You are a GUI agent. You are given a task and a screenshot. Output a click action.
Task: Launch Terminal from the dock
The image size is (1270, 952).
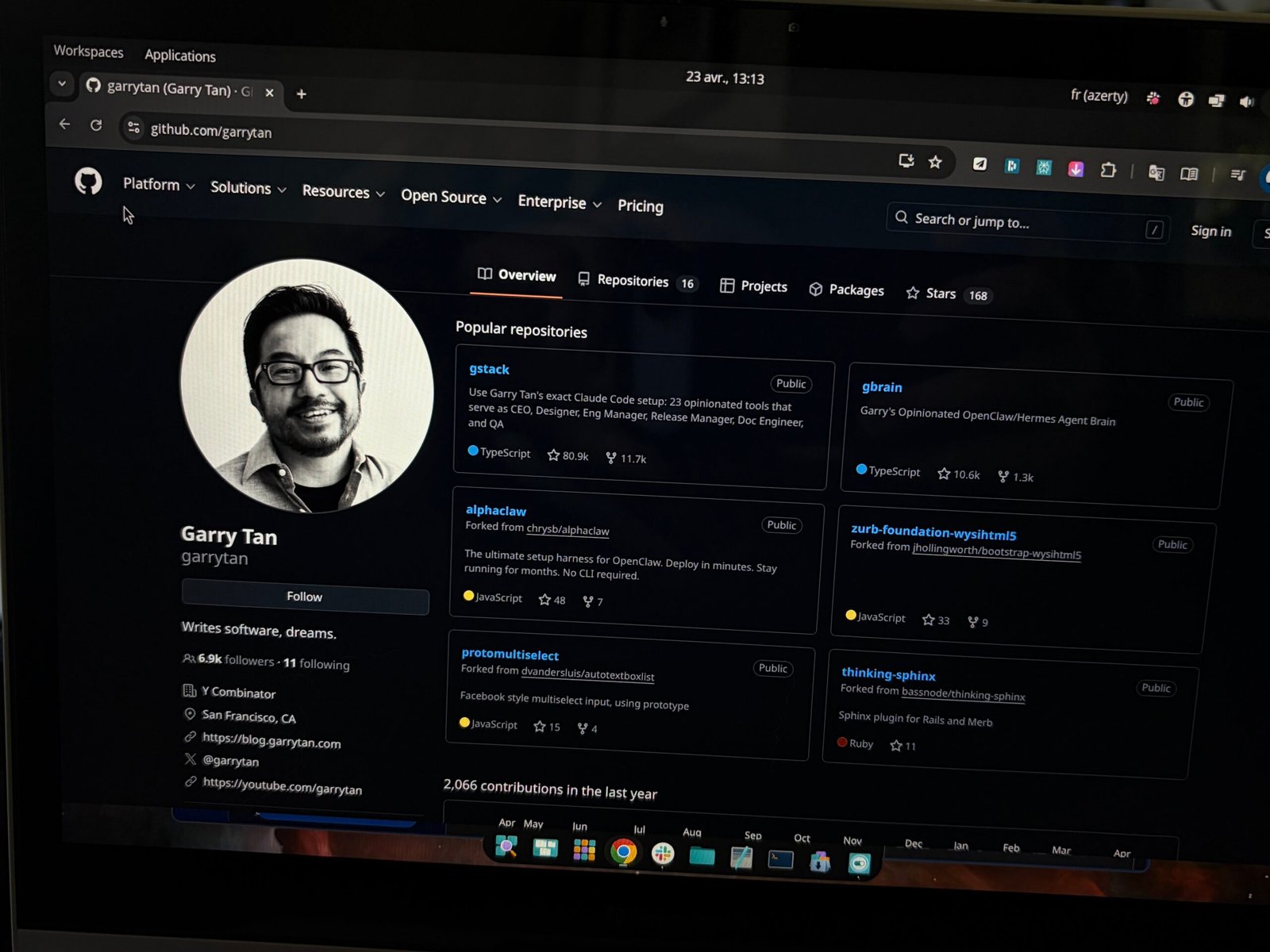(x=780, y=859)
